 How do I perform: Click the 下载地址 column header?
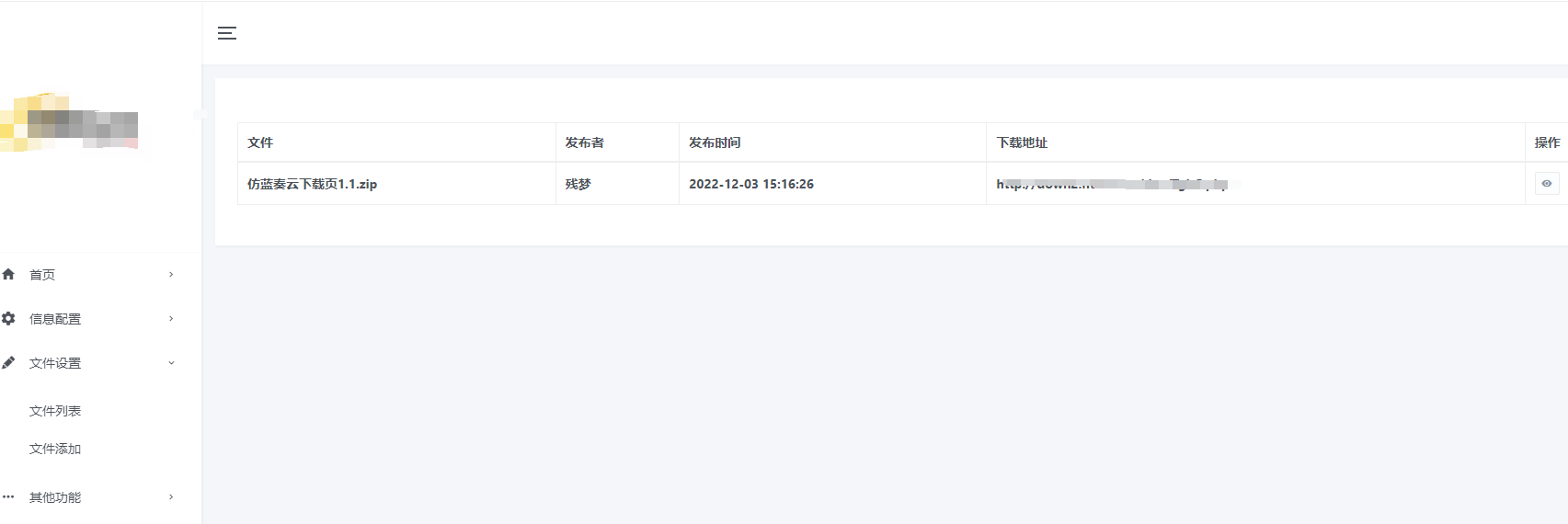tap(1022, 142)
